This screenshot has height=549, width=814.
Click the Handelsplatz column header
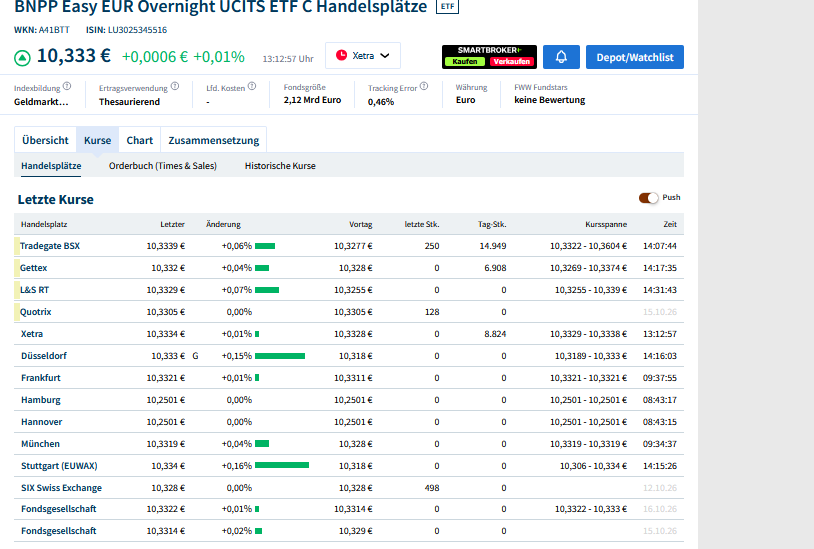point(44,224)
